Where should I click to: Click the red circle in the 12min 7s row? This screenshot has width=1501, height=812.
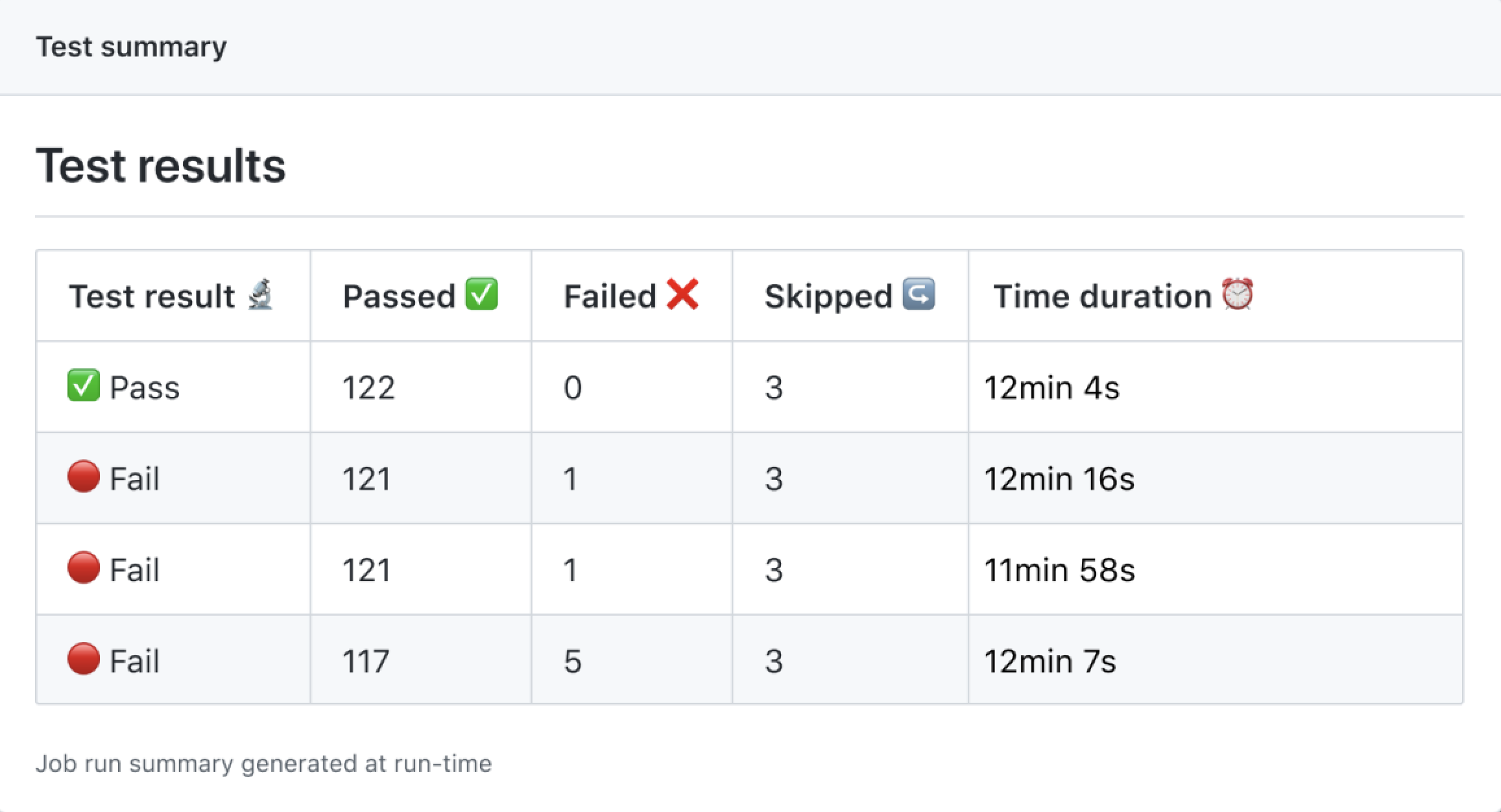(84, 660)
